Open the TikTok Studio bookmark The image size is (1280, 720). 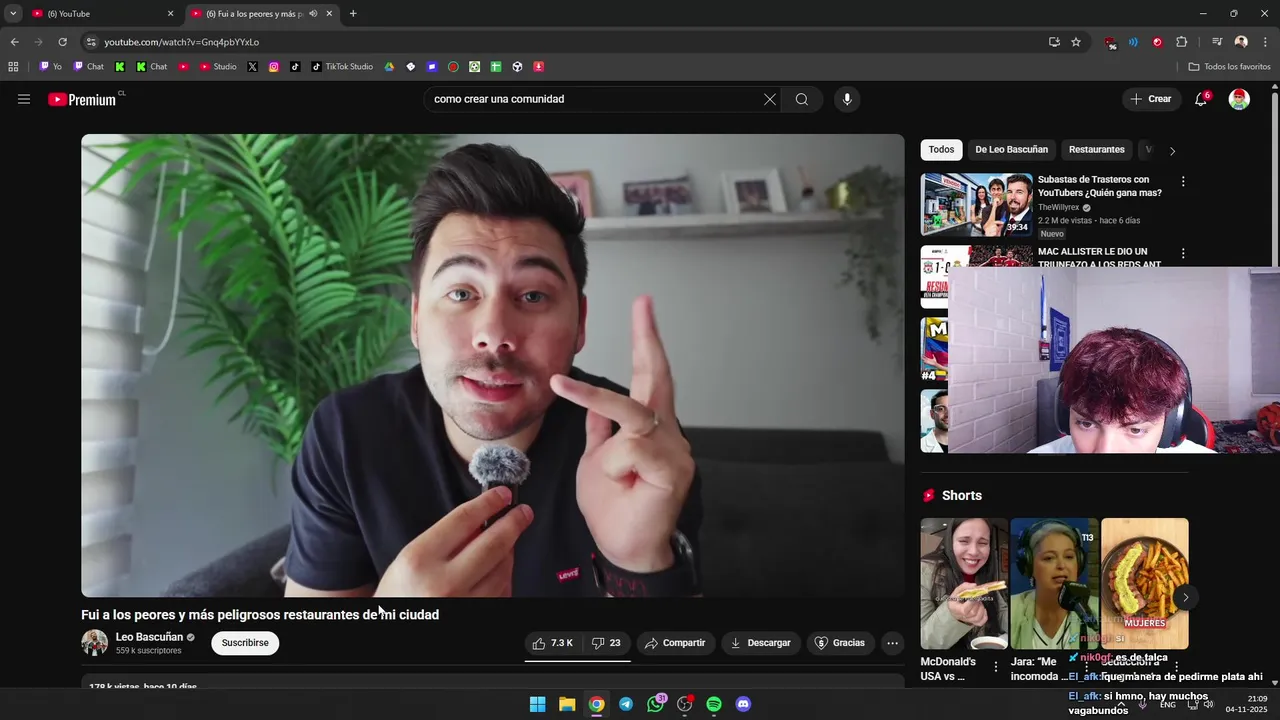click(x=342, y=67)
